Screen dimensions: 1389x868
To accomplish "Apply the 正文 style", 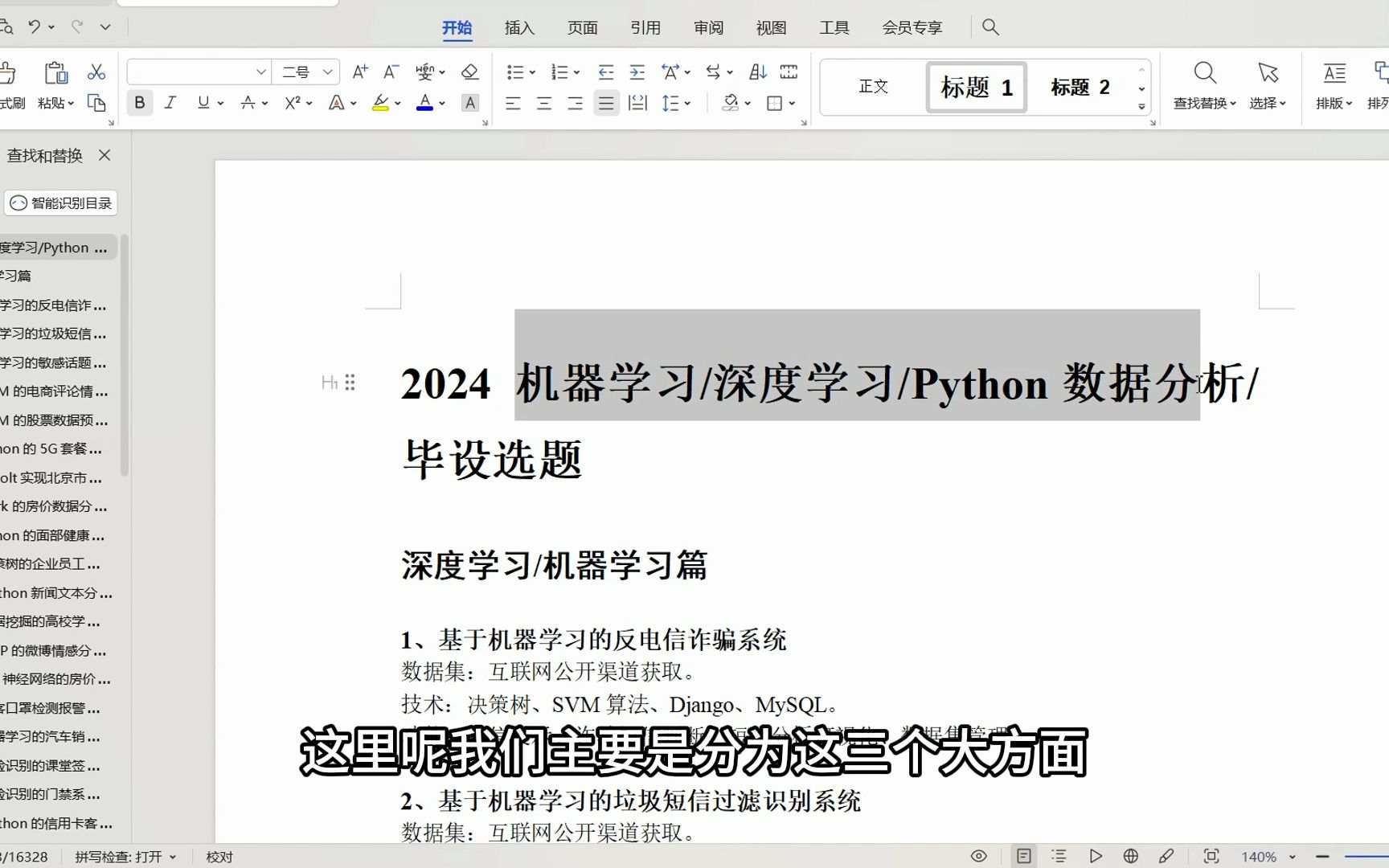I will tap(874, 87).
